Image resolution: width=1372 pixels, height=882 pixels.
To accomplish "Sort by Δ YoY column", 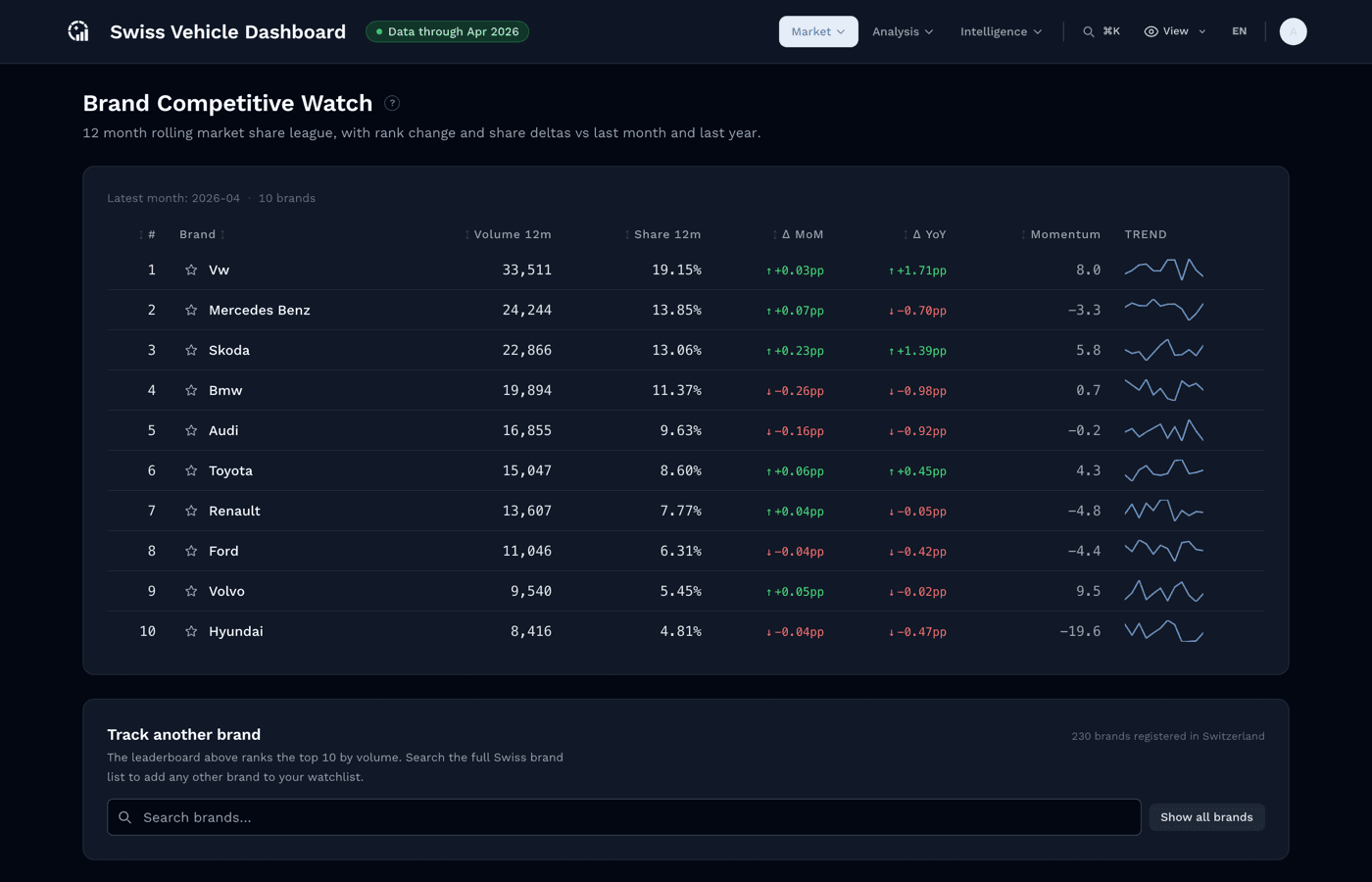I will pyautogui.click(x=924, y=234).
